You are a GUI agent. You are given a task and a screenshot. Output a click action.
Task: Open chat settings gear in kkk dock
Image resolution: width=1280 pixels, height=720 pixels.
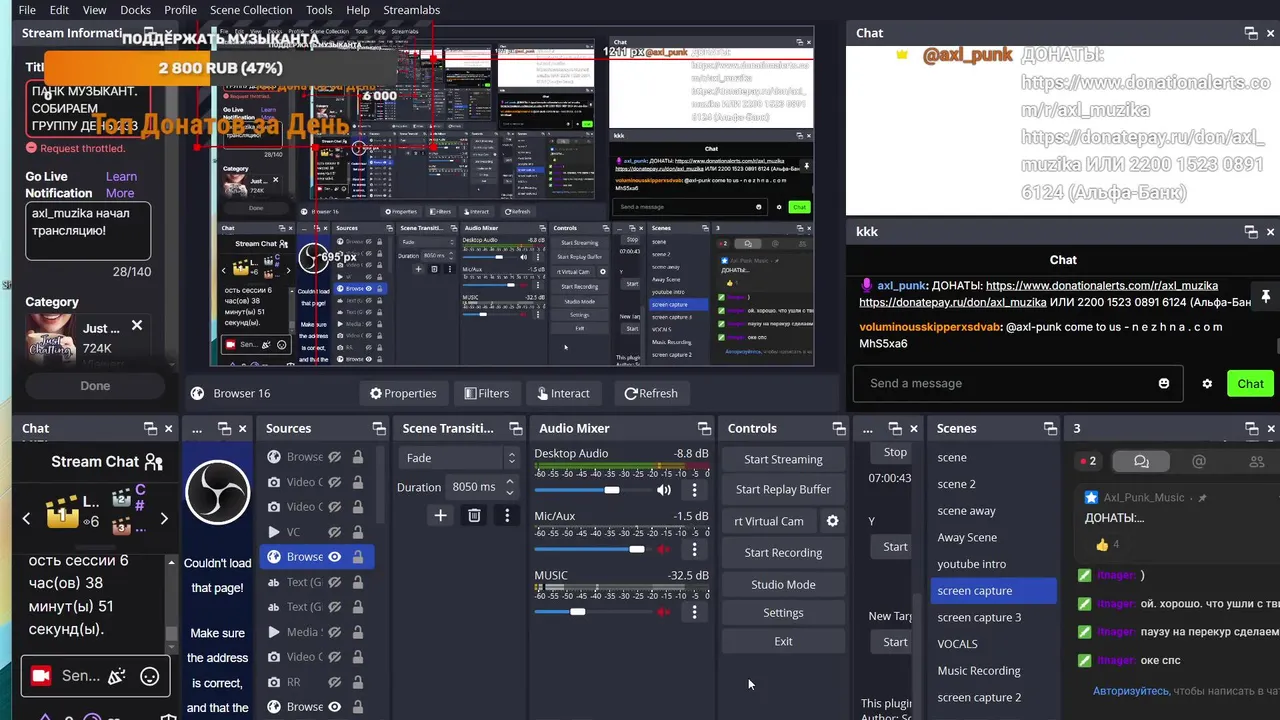coord(1207,383)
